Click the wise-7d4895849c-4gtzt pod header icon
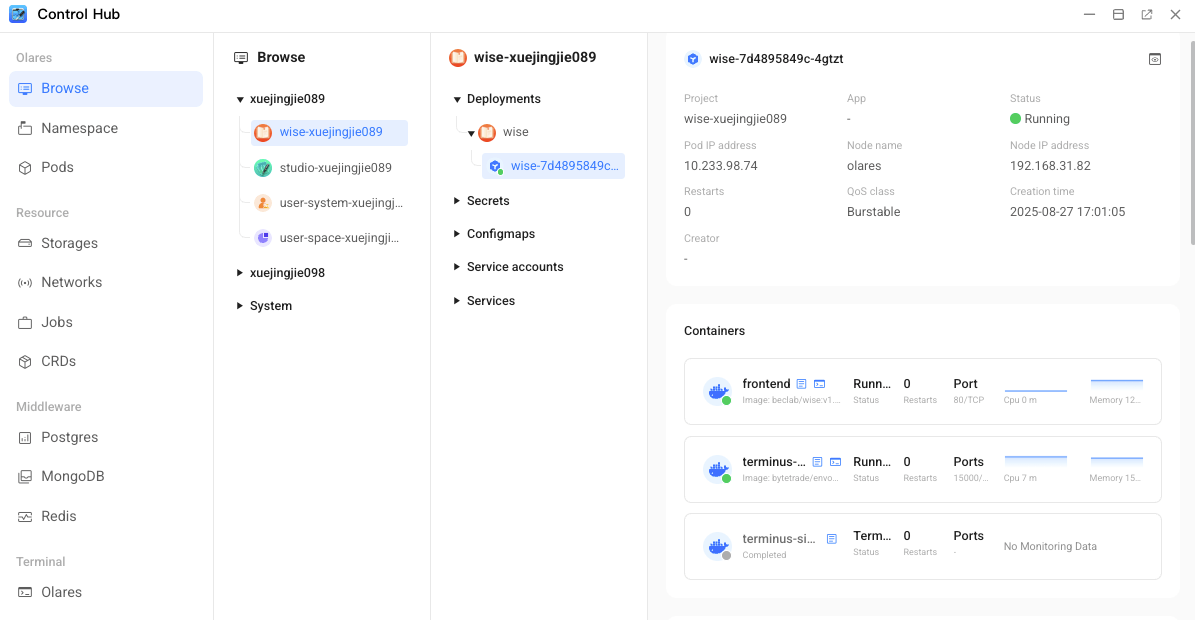 692,59
